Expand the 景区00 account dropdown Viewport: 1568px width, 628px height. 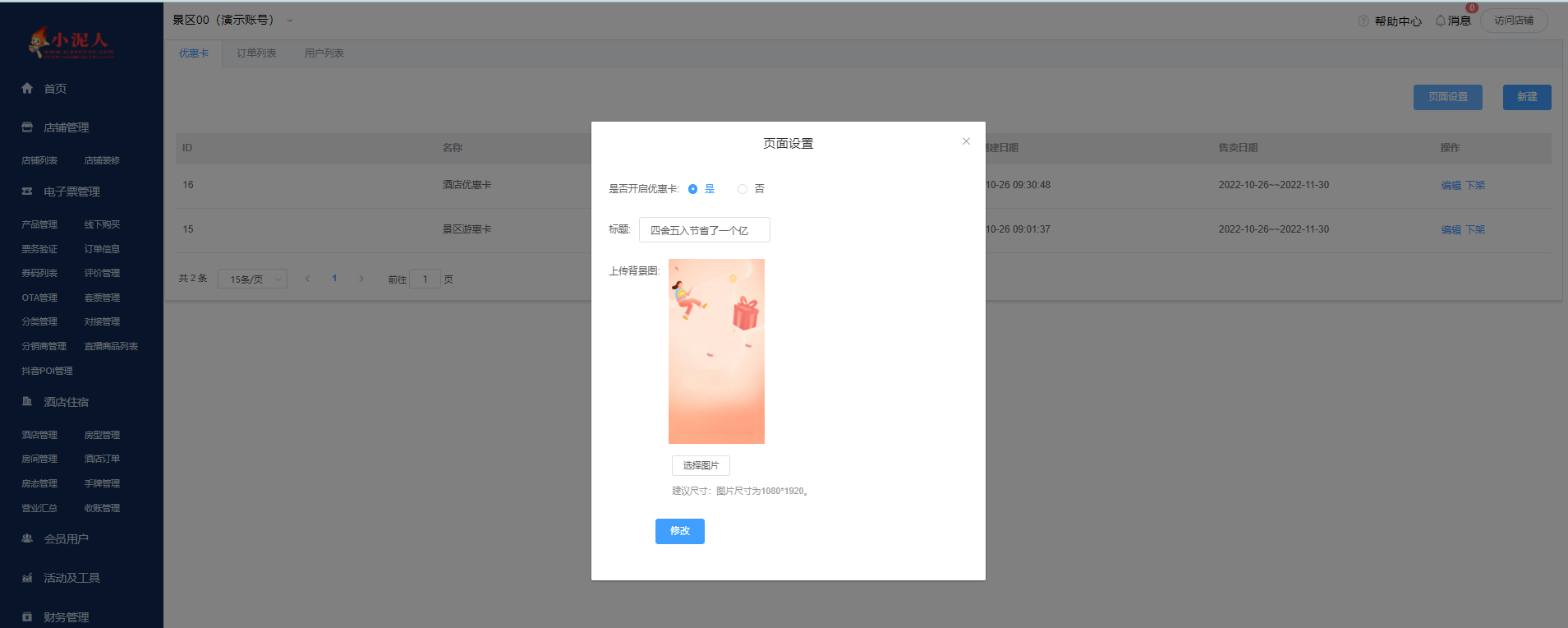click(x=289, y=21)
